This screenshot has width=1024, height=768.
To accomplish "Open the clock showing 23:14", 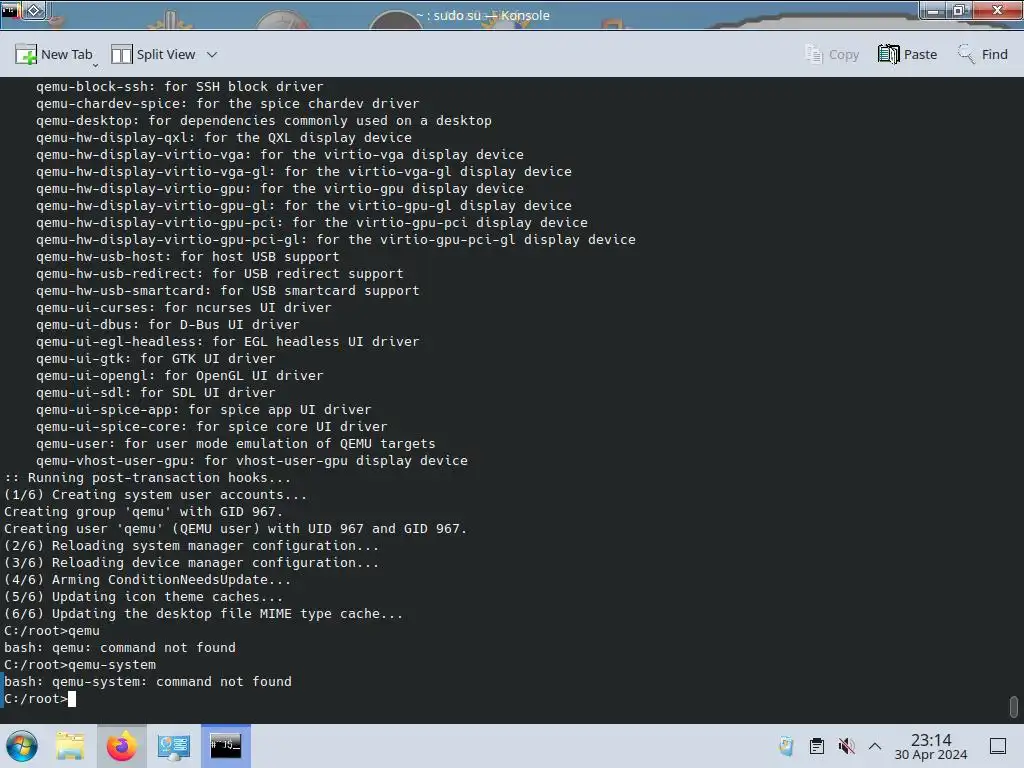I will (931, 746).
